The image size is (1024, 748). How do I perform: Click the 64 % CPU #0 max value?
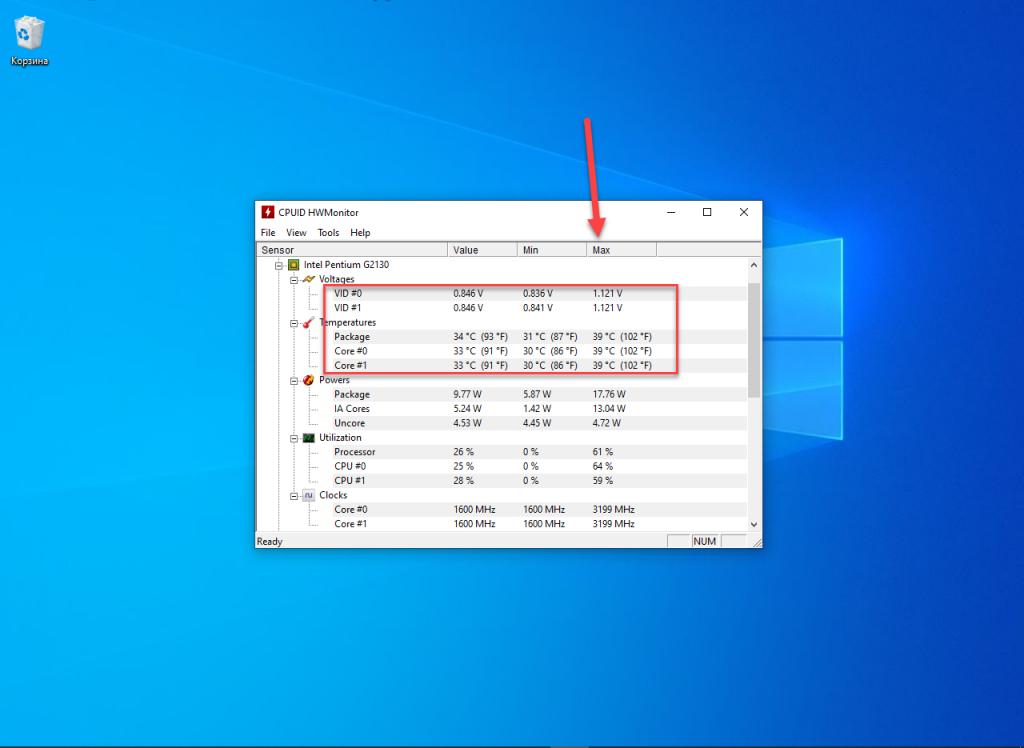[x=603, y=466]
